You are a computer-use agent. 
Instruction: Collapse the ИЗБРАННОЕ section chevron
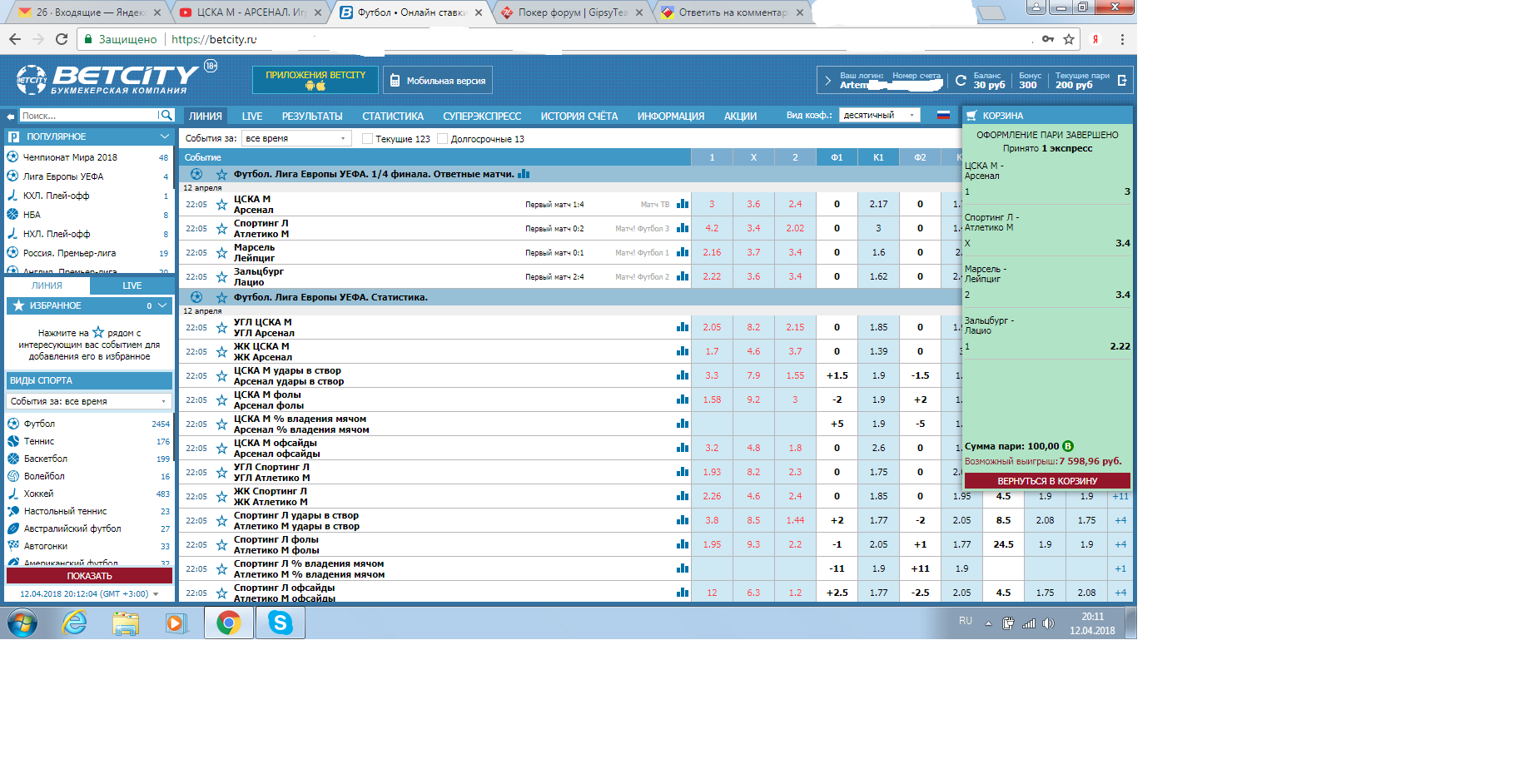162,305
